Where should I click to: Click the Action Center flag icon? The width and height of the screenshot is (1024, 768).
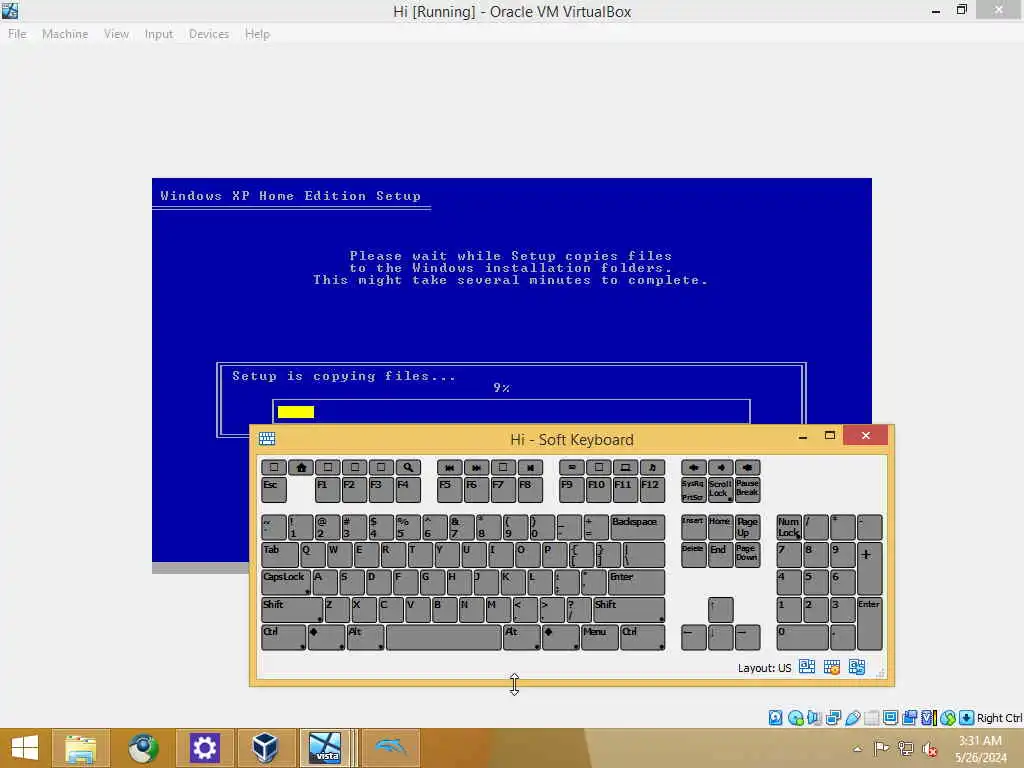click(x=881, y=748)
